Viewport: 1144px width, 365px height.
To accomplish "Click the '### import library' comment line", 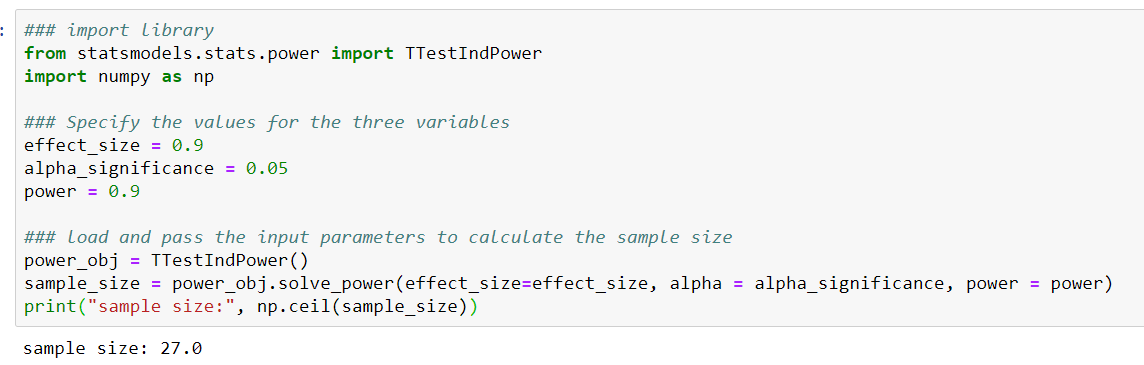I will pyautogui.click(x=119, y=31).
